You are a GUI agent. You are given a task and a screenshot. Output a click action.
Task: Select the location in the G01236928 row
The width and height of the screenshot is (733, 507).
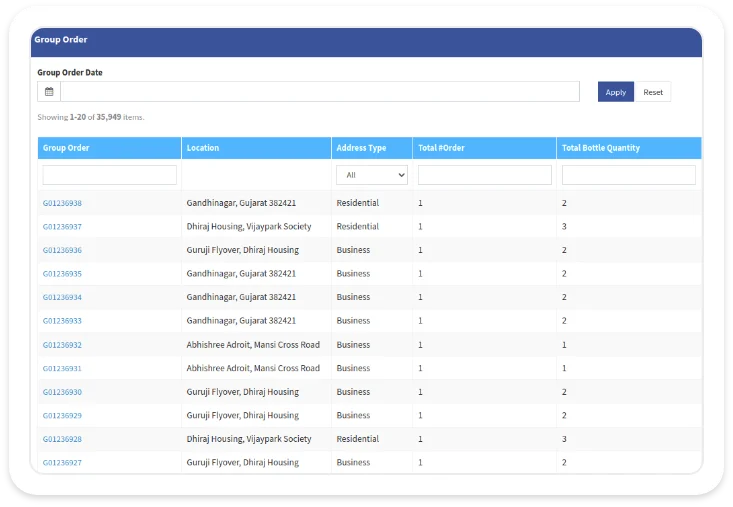click(249, 439)
